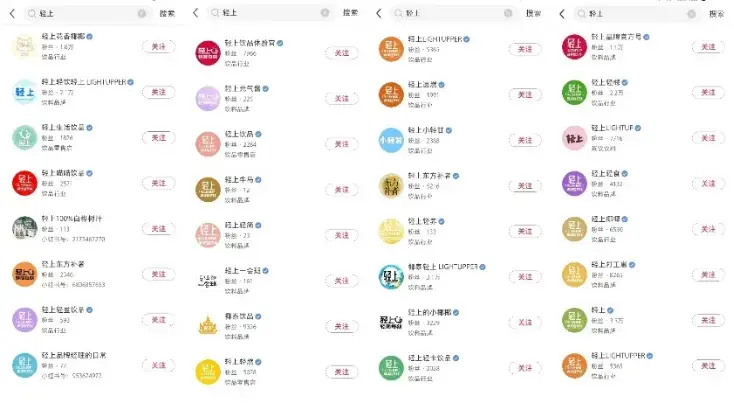The width and height of the screenshot is (734, 410).
Task: Open the 轻上品牌经理的日常 account entry
Action: [x=94, y=365]
